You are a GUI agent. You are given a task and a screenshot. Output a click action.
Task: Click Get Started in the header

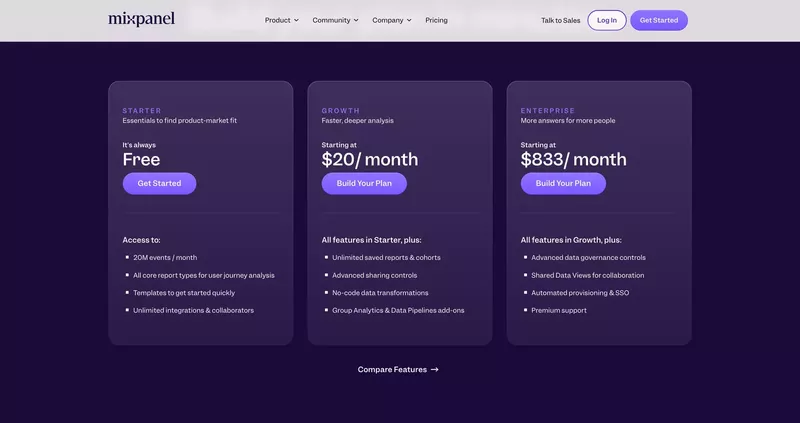pyautogui.click(x=658, y=20)
